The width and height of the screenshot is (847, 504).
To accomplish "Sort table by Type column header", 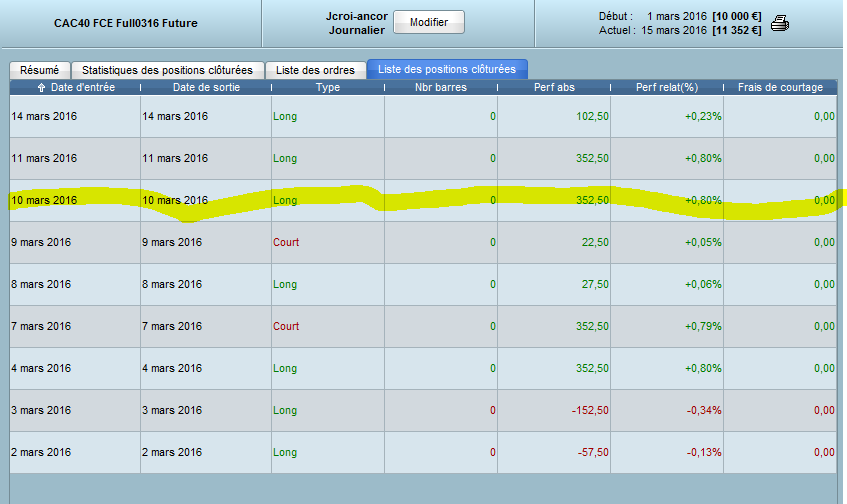I will [x=328, y=88].
